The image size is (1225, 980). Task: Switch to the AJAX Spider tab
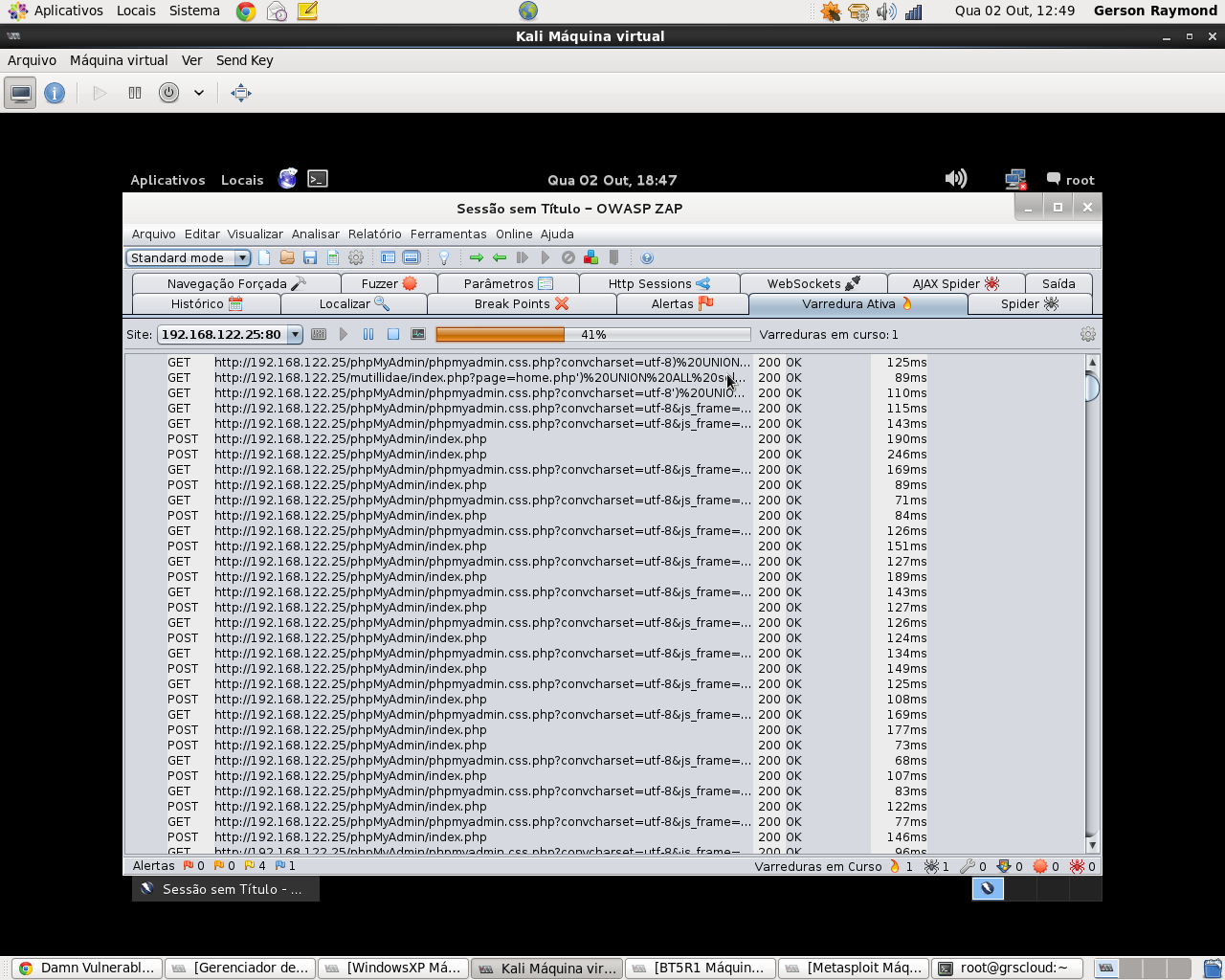coord(955,283)
